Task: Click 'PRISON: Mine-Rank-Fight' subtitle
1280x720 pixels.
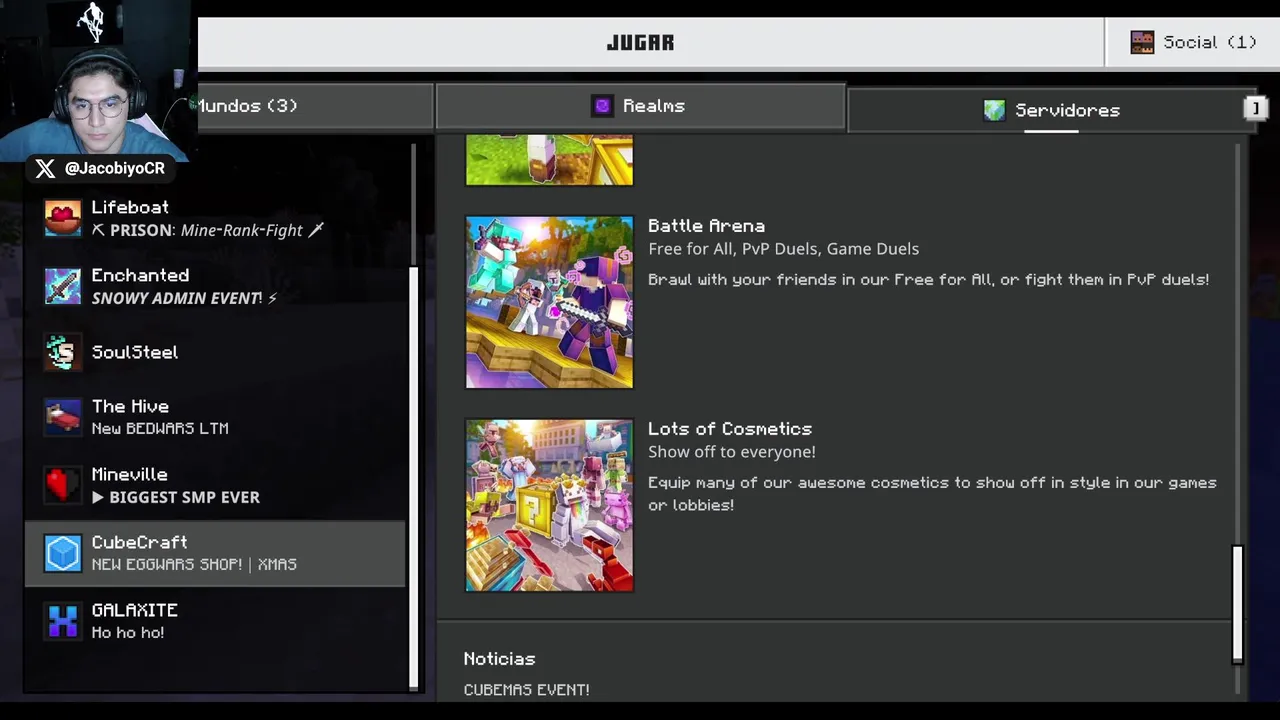Action: 206,230
